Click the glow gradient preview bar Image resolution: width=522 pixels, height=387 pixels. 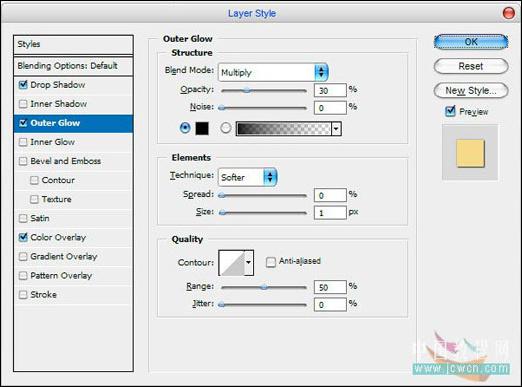pyautogui.click(x=284, y=129)
